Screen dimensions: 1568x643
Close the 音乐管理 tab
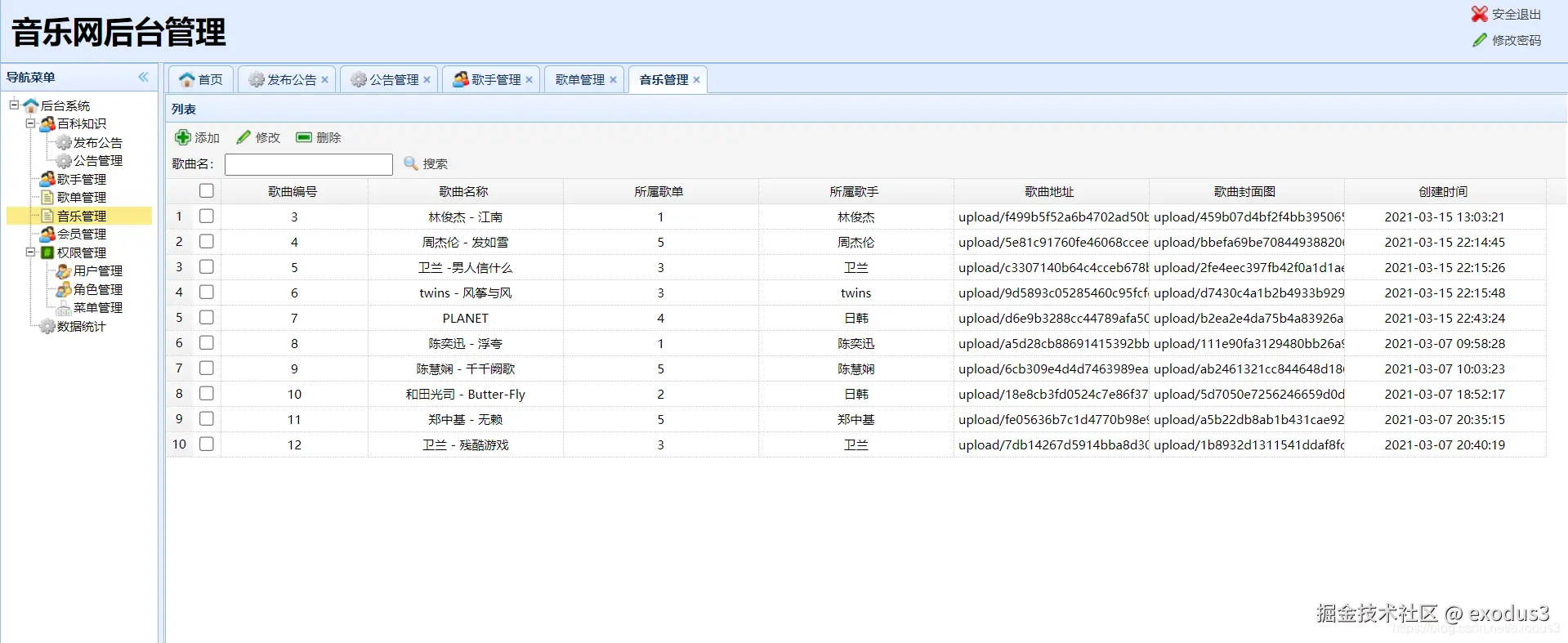pyautogui.click(x=696, y=80)
